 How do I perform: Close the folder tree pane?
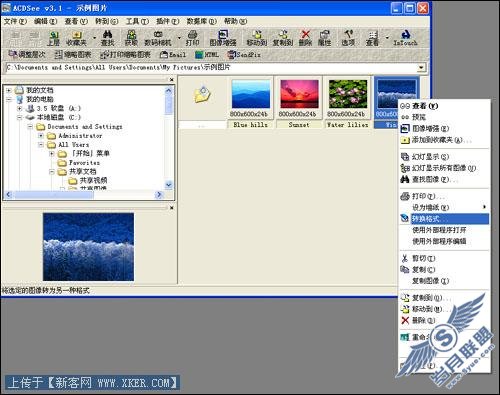[x=171, y=80]
